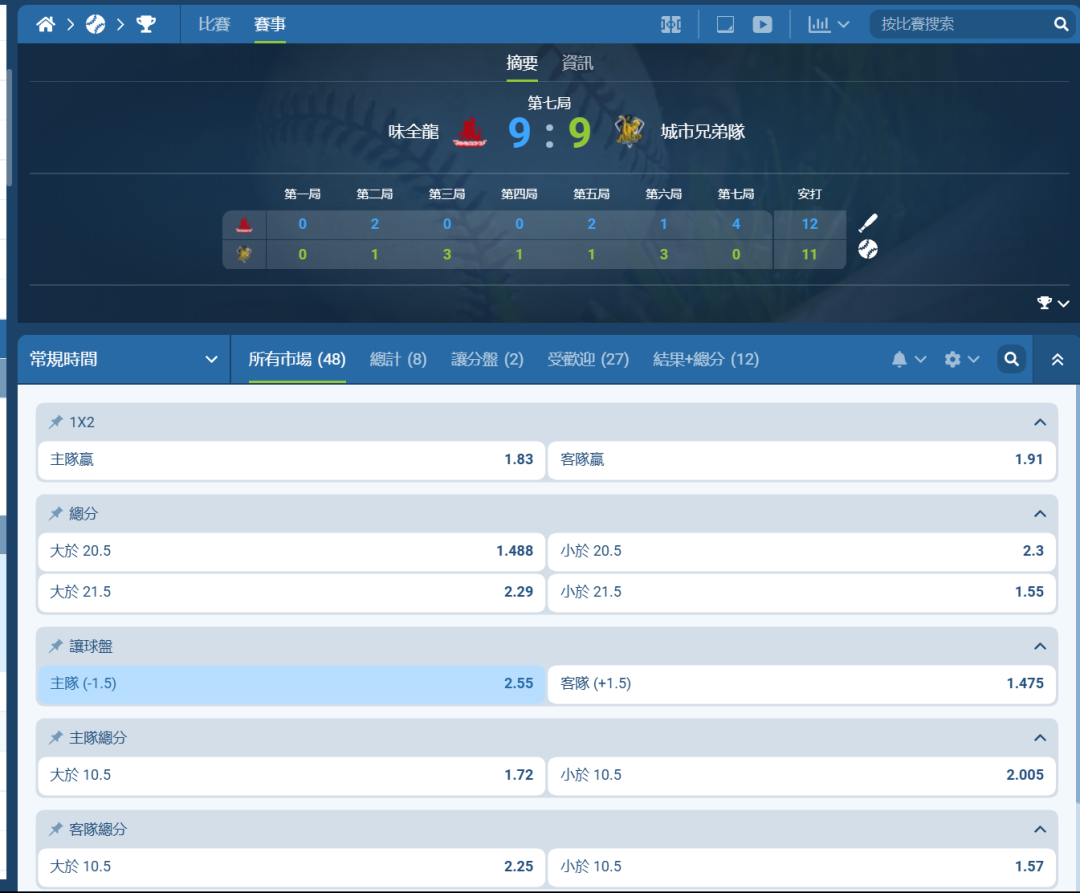This screenshot has width=1080, height=893.
Task: Expand the trophy dropdown below scoreboard
Action: pyautogui.click(x=1053, y=303)
